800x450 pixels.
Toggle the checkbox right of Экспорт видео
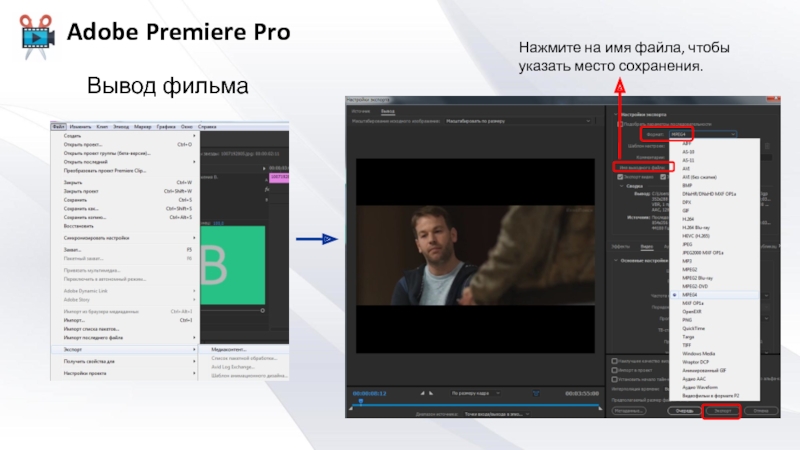point(663,177)
